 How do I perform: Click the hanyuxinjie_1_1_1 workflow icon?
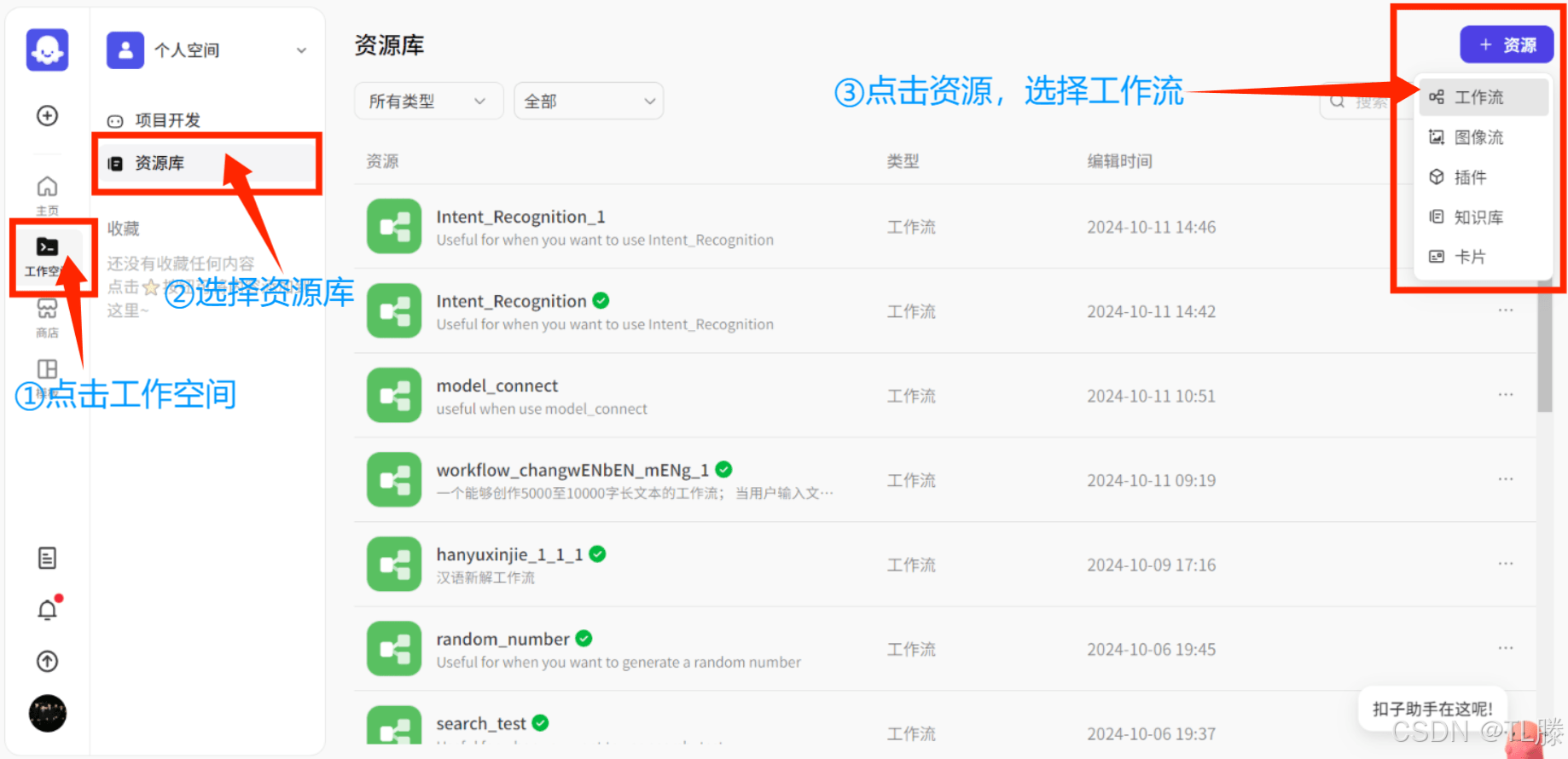(394, 564)
